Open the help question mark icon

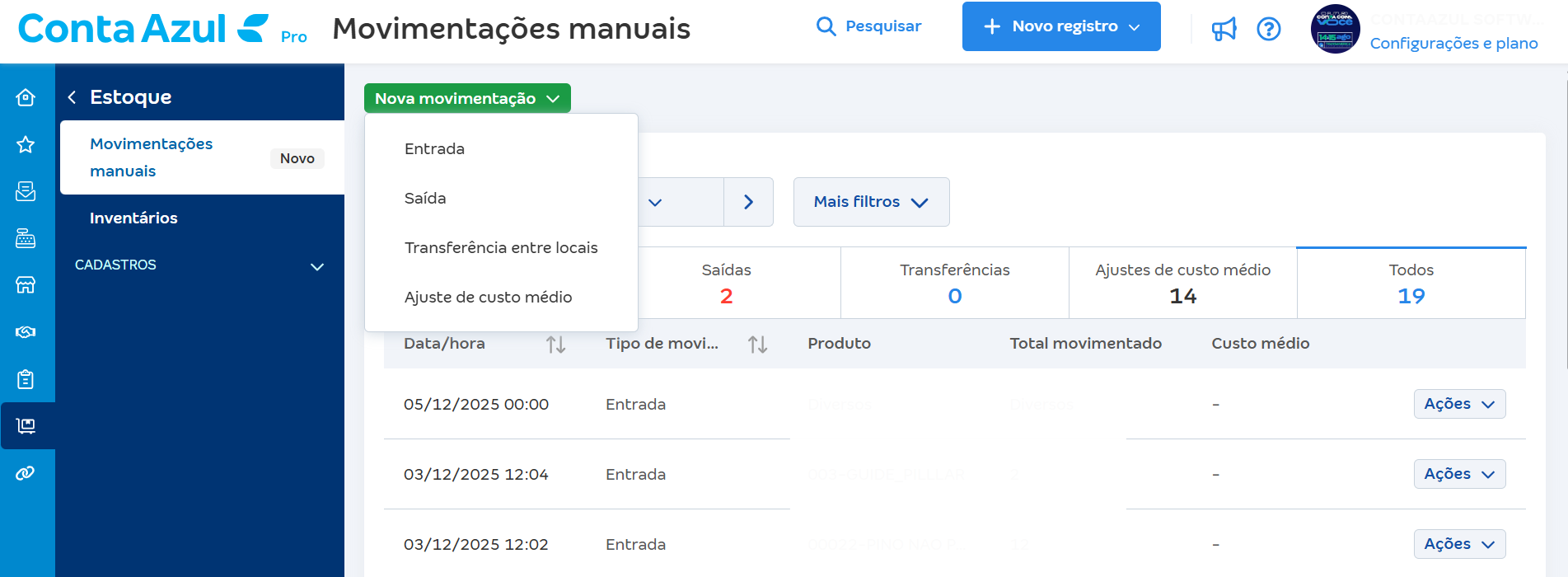point(1269,29)
